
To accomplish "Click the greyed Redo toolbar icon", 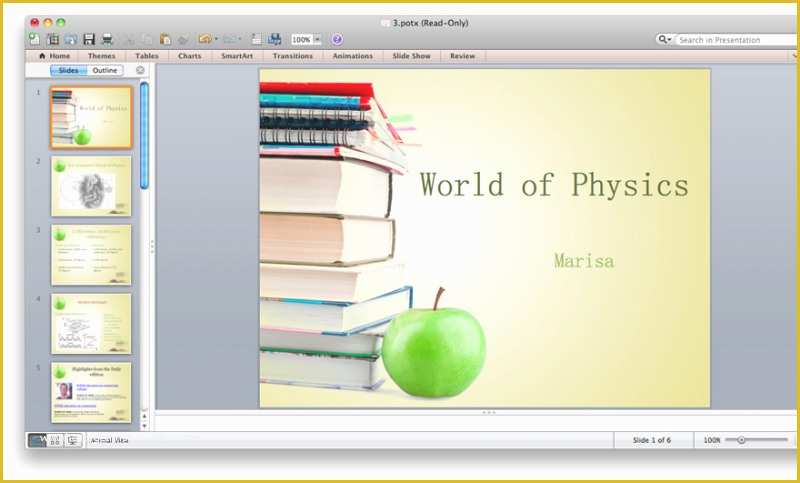I will (x=229, y=39).
